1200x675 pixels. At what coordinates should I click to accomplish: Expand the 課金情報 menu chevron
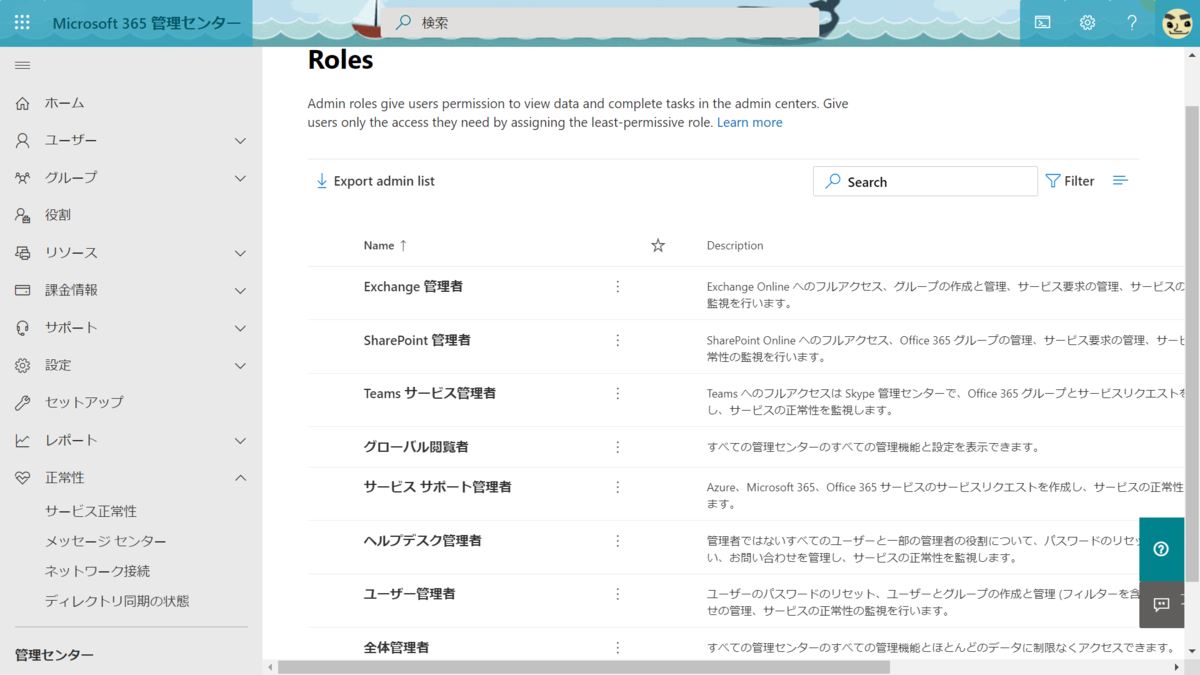coord(240,291)
